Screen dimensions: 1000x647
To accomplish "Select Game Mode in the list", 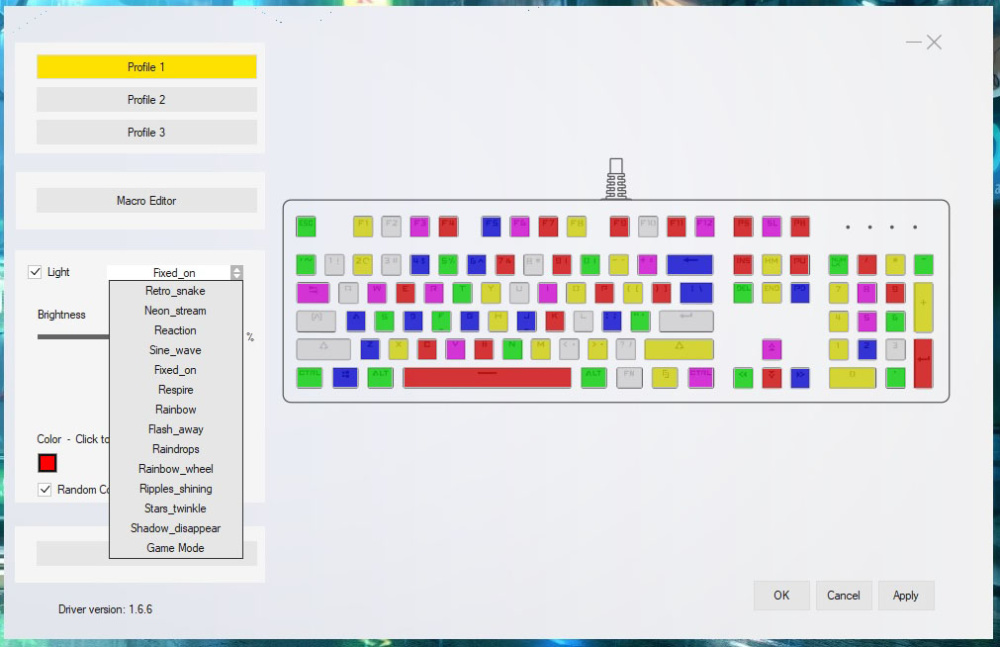I will pos(175,548).
